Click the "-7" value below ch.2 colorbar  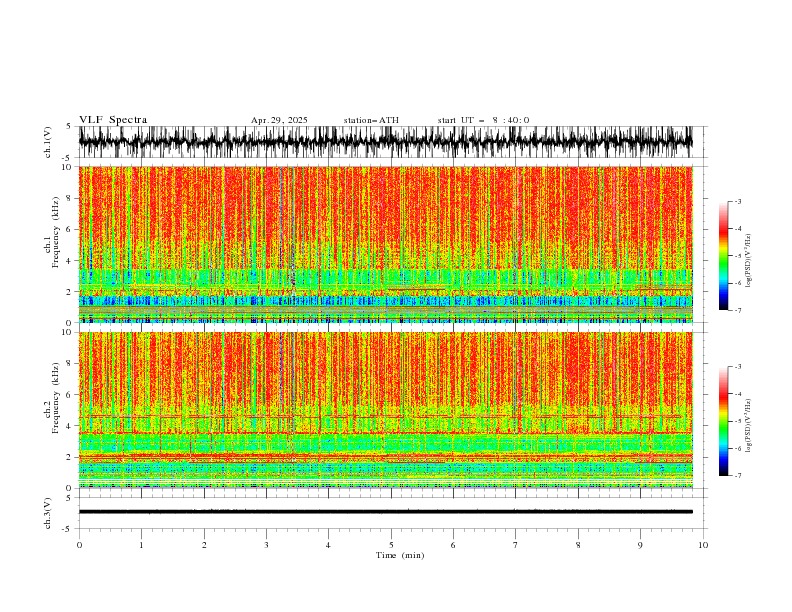click(738, 475)
